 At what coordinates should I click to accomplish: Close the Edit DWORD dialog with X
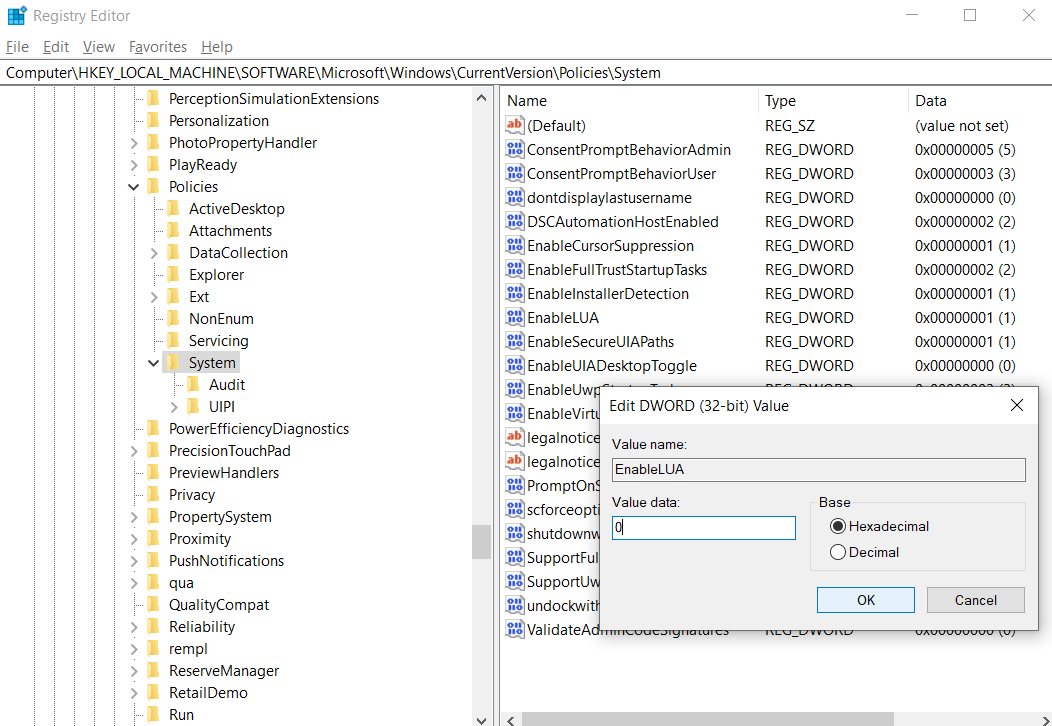(x=1016, y=405)
